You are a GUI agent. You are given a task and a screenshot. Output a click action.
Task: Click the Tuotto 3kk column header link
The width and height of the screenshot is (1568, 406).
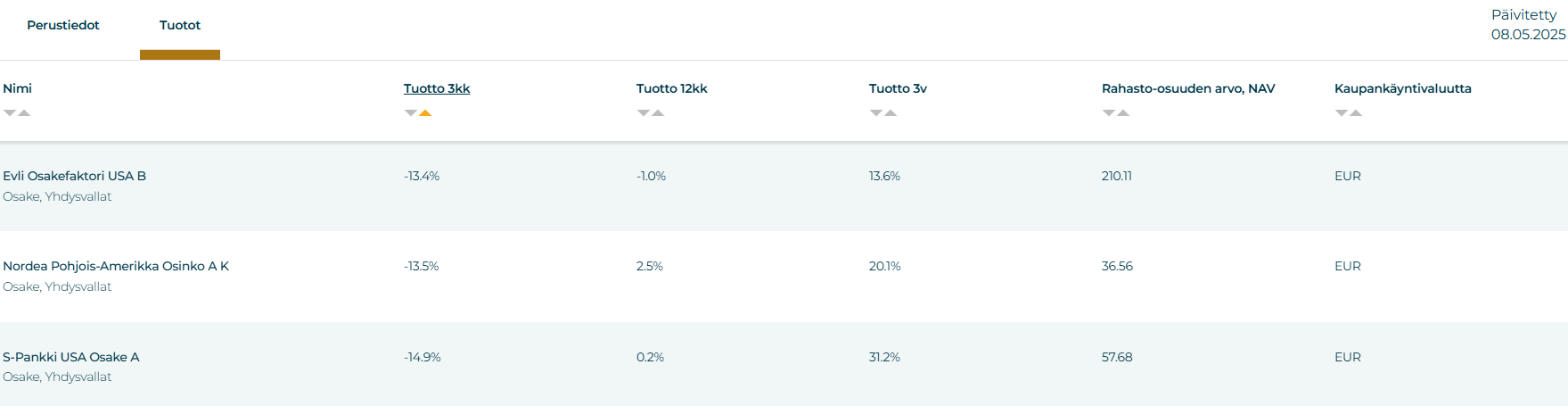pos(437,88)
